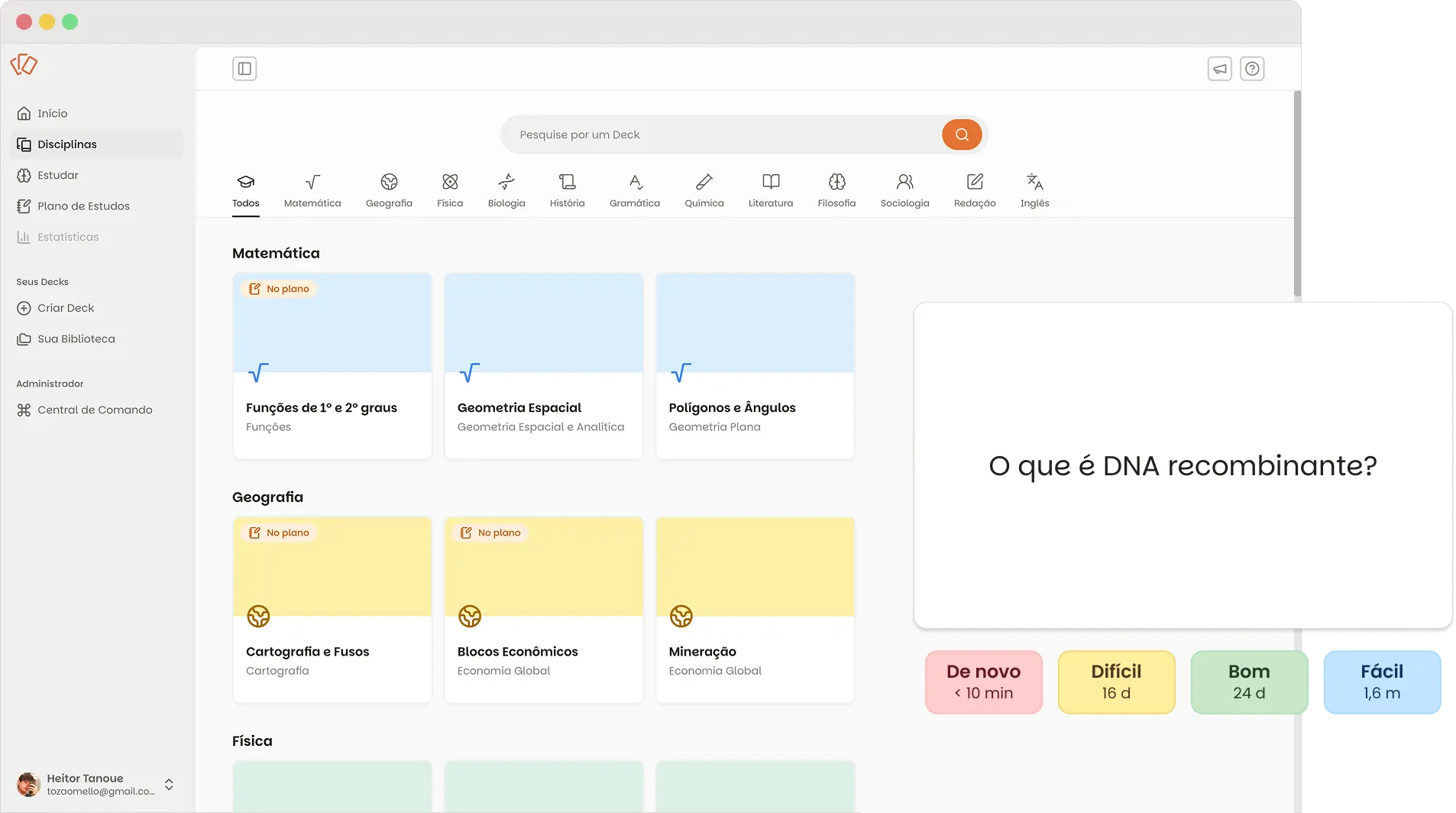Click square root icon on Polígonos card

[x=681, y=372]
